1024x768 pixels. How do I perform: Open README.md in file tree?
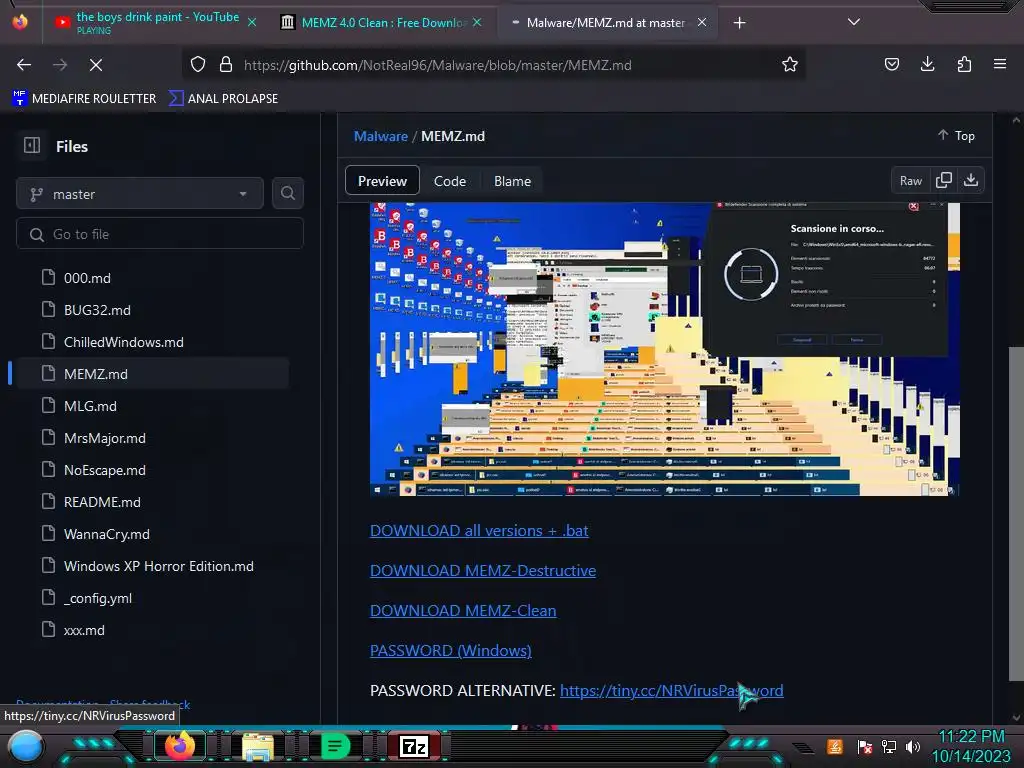point(102,502)
